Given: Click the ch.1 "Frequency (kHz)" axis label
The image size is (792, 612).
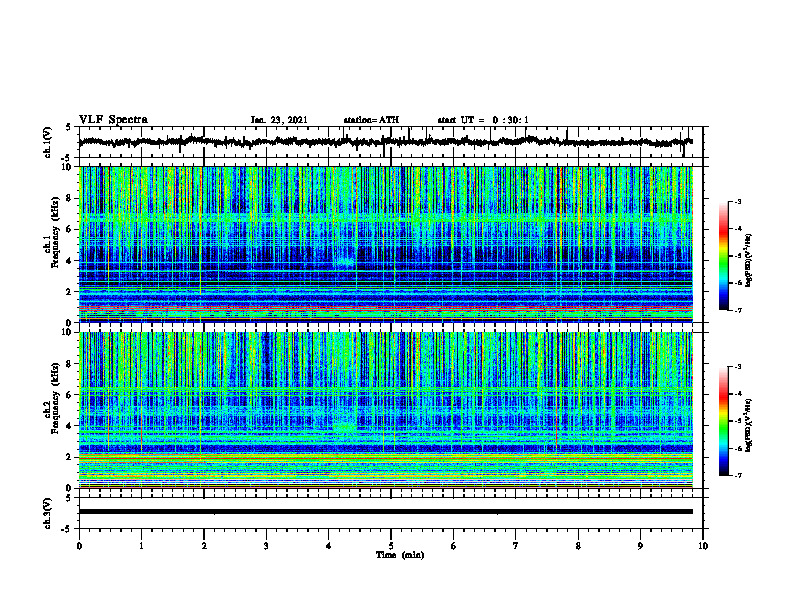Looking at the screenshot, I should pyautogui.click(x=55, y=232).
